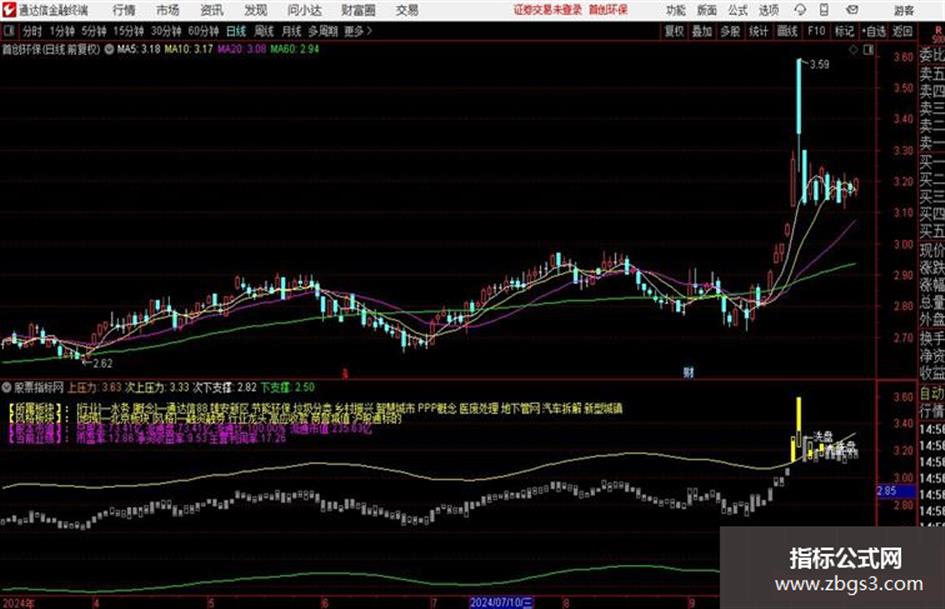This screenshot has height=609, width=945.
Task: Click the 统计 statistics toolbar button
Action: click(x=758, y=31)
